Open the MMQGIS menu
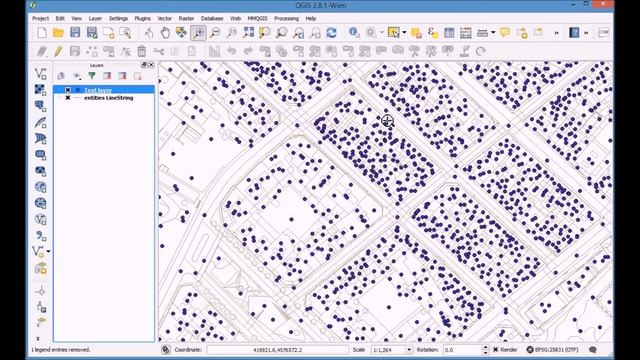 click(x=257, y=18)
